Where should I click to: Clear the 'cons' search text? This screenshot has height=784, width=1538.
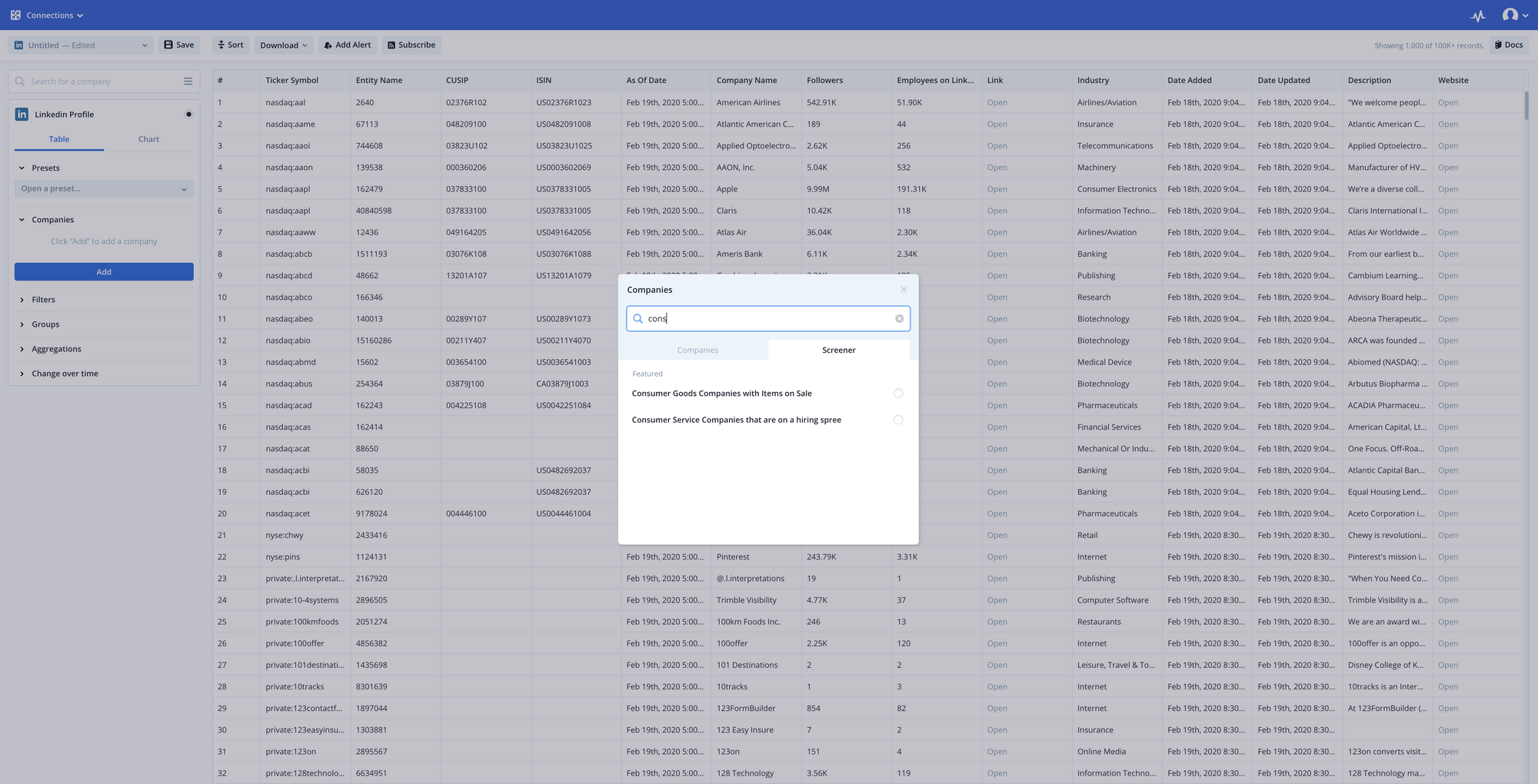coord(899,319)
